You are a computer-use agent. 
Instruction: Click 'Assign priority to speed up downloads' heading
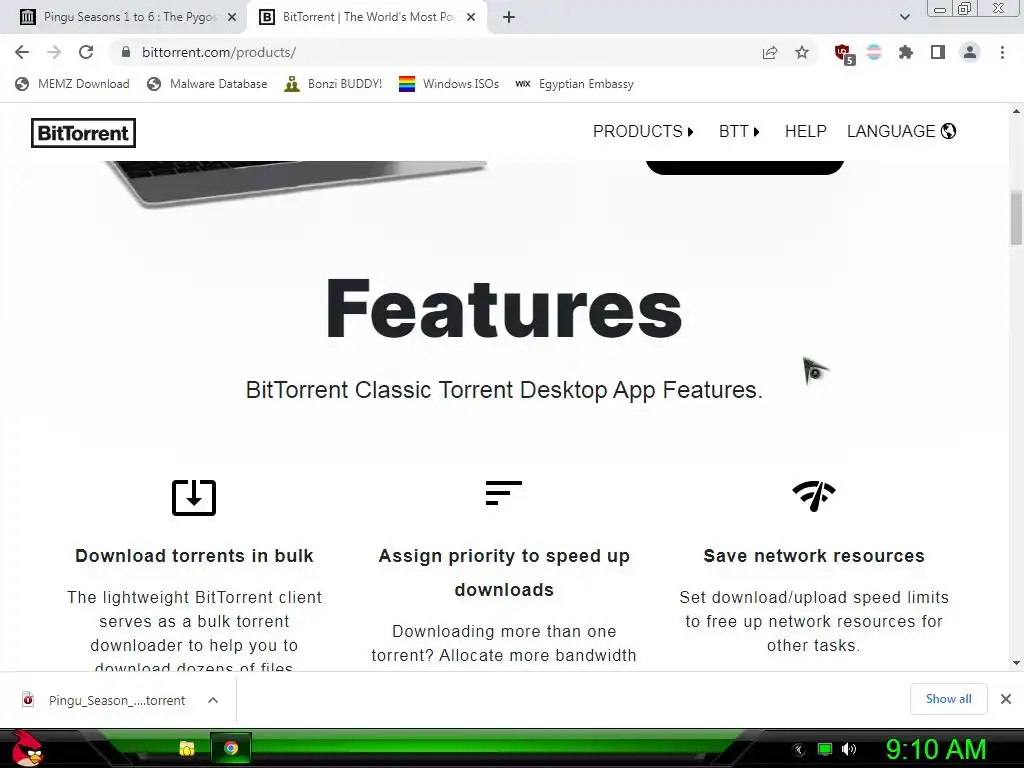pos(504,573)
